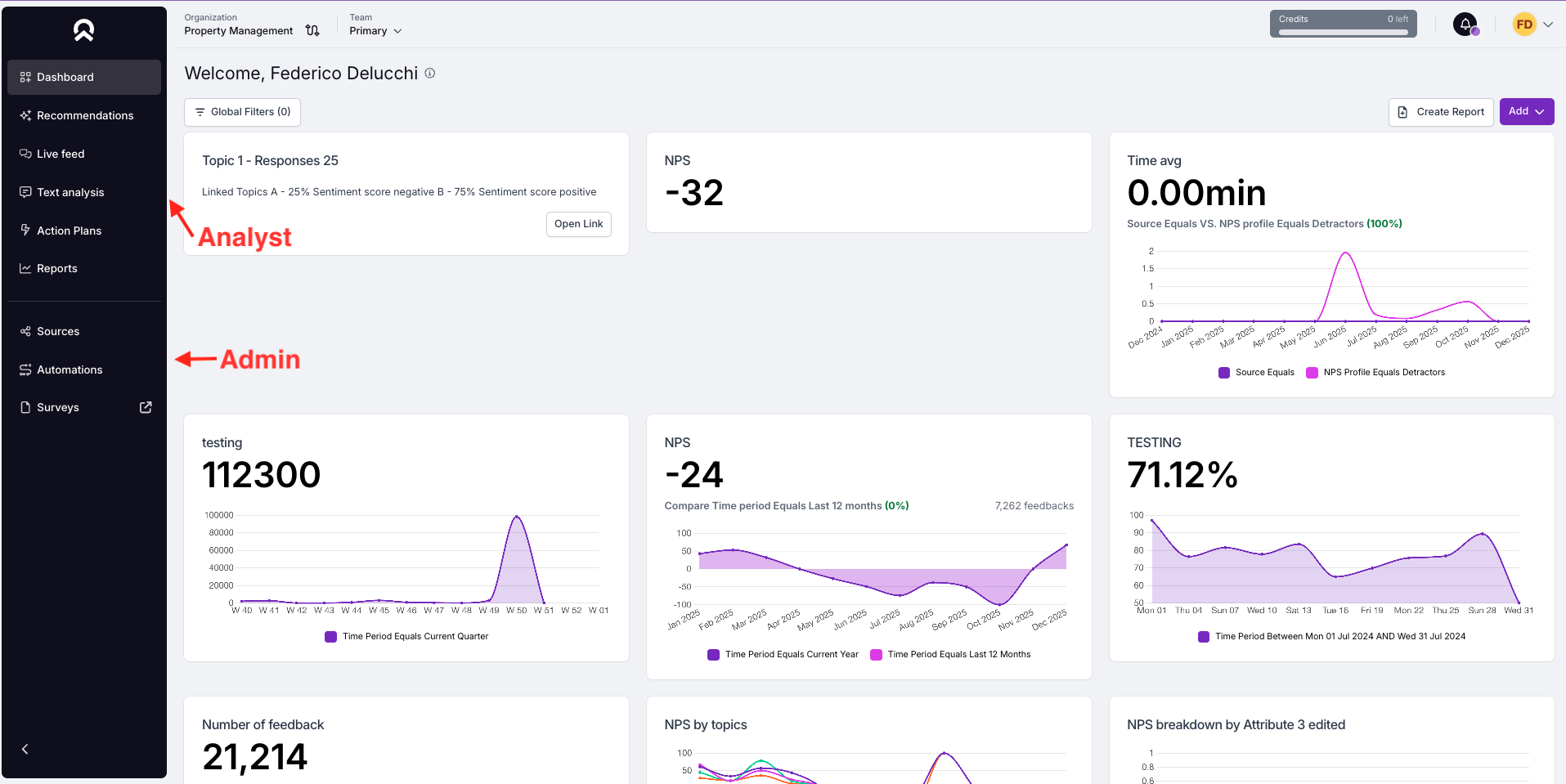The image size is (1566, 784).
Task: Open Text analysis section
Action: (x=83, y=192)
